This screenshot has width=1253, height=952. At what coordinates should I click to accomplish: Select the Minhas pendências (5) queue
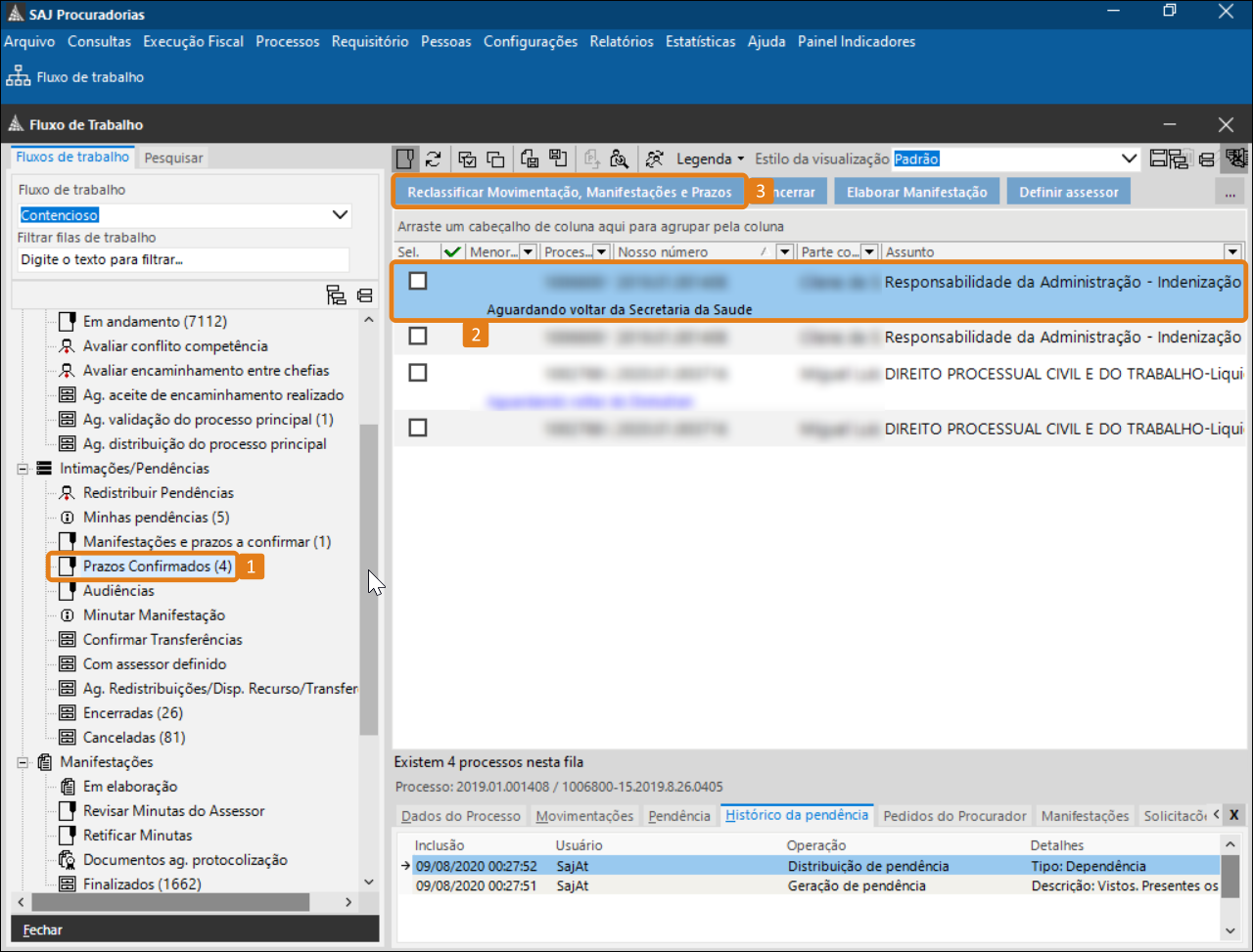click(156, 518)
